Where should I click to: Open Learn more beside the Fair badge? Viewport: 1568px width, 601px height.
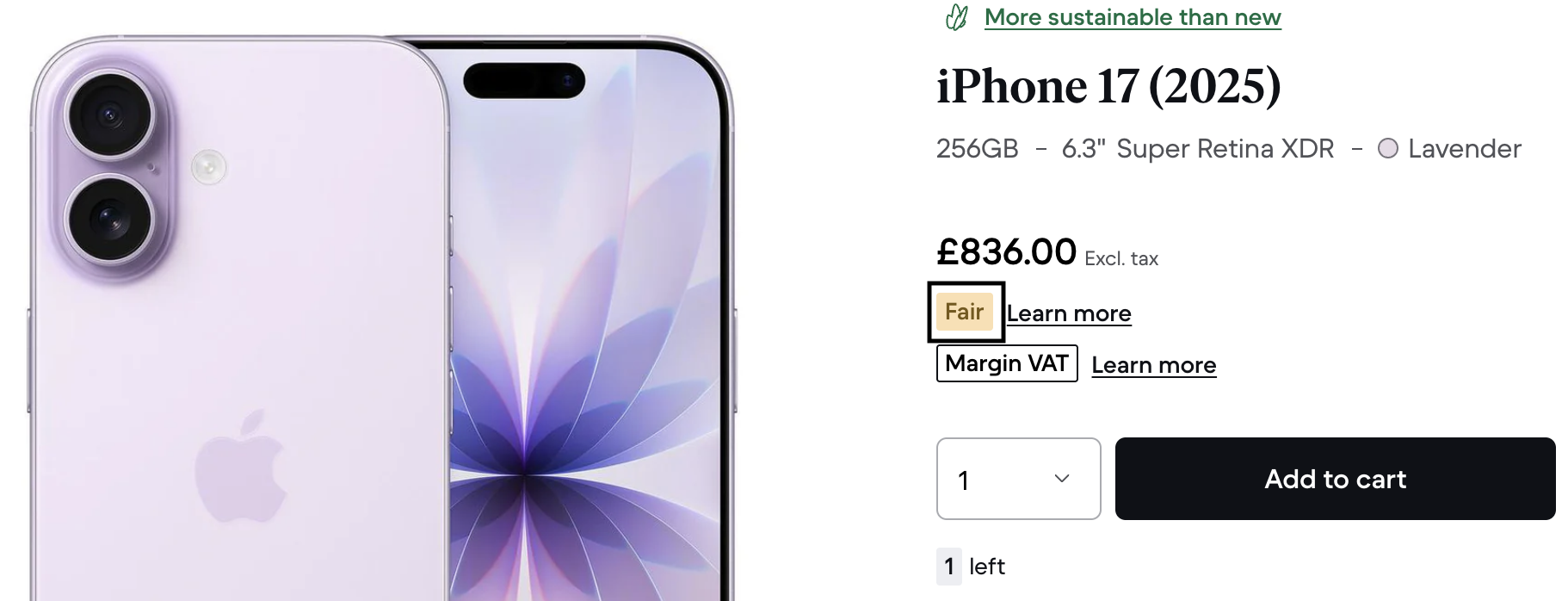click(x=1069, y=313)
